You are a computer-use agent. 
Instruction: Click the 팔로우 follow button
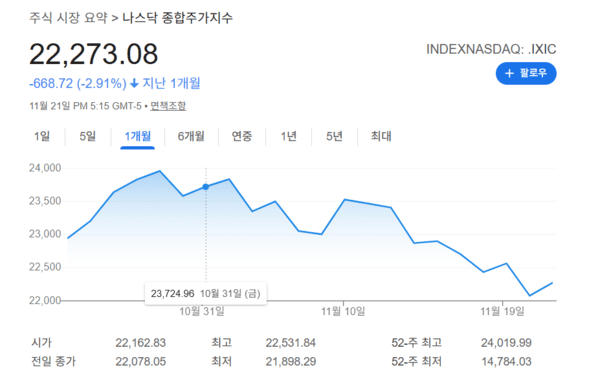click(x=526, y=73)
